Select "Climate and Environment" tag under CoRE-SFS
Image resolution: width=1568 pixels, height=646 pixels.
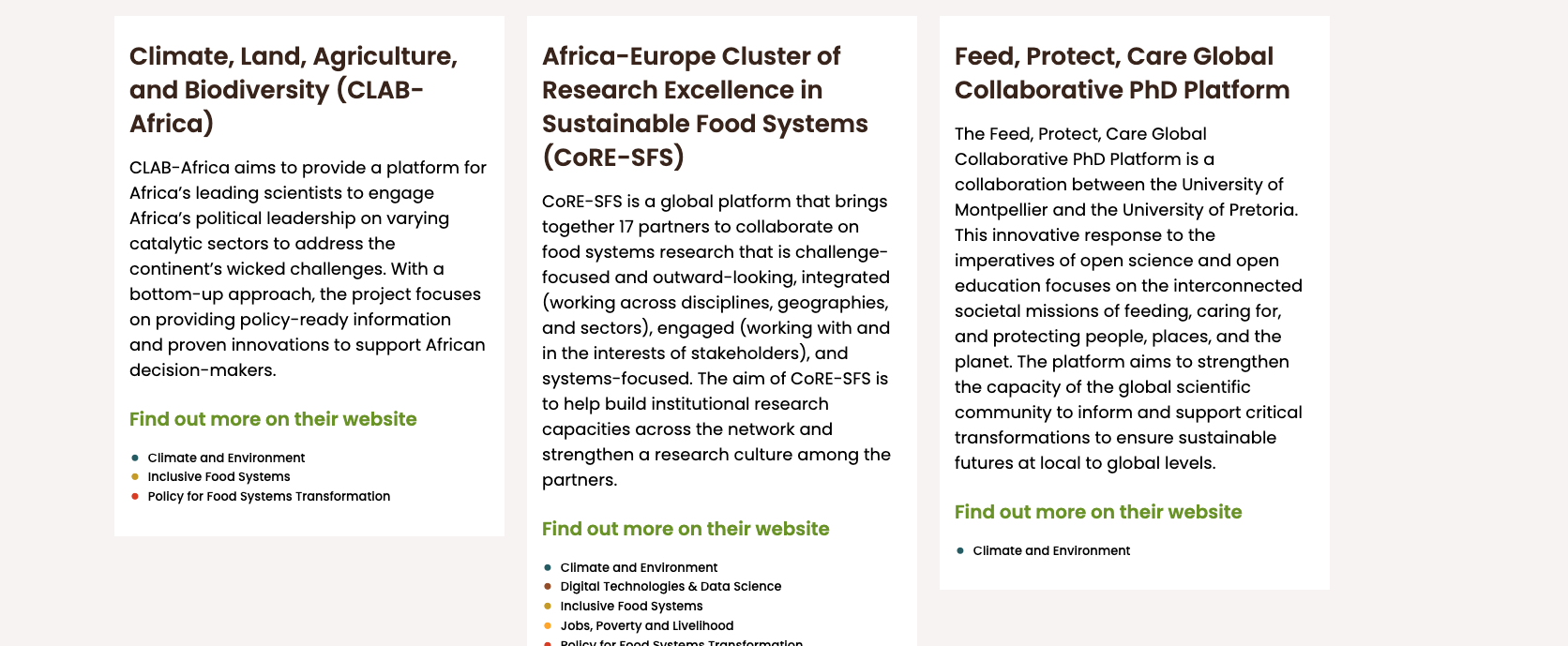pyautogui.click(x=639, y=567)
